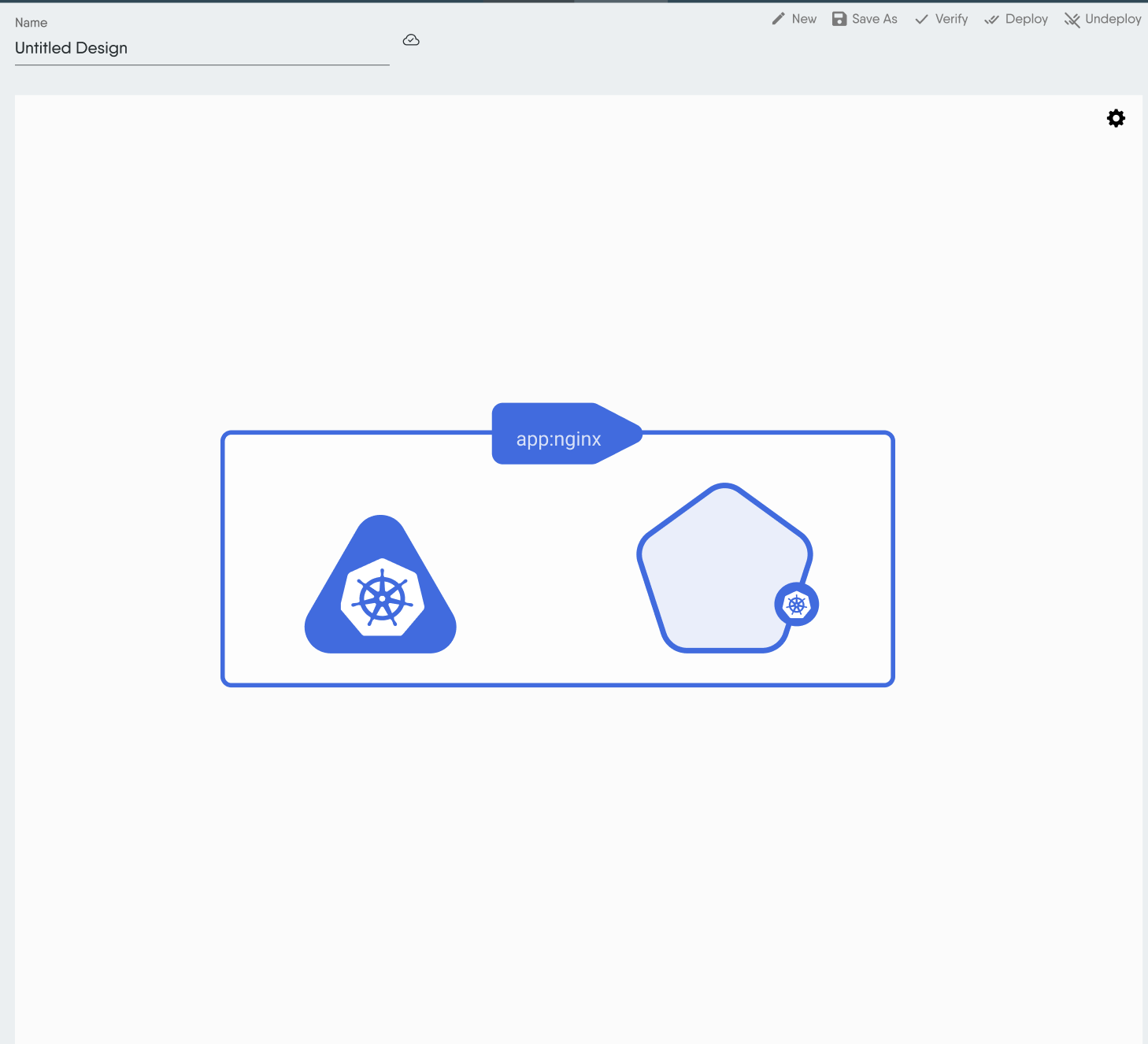Click the Name field label

coord(31,22)
